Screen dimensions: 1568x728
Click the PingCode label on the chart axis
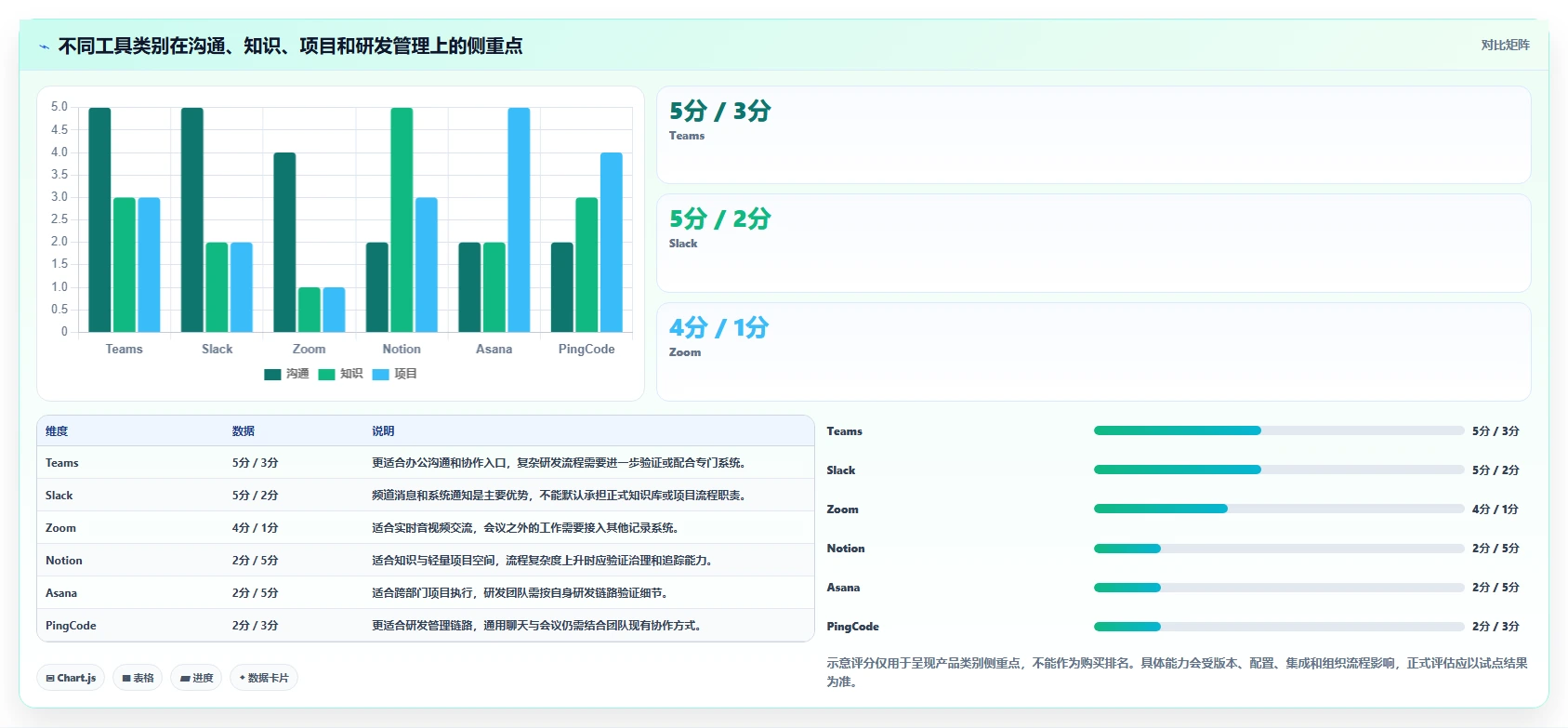pyautogui.click(x=586, y=350)
